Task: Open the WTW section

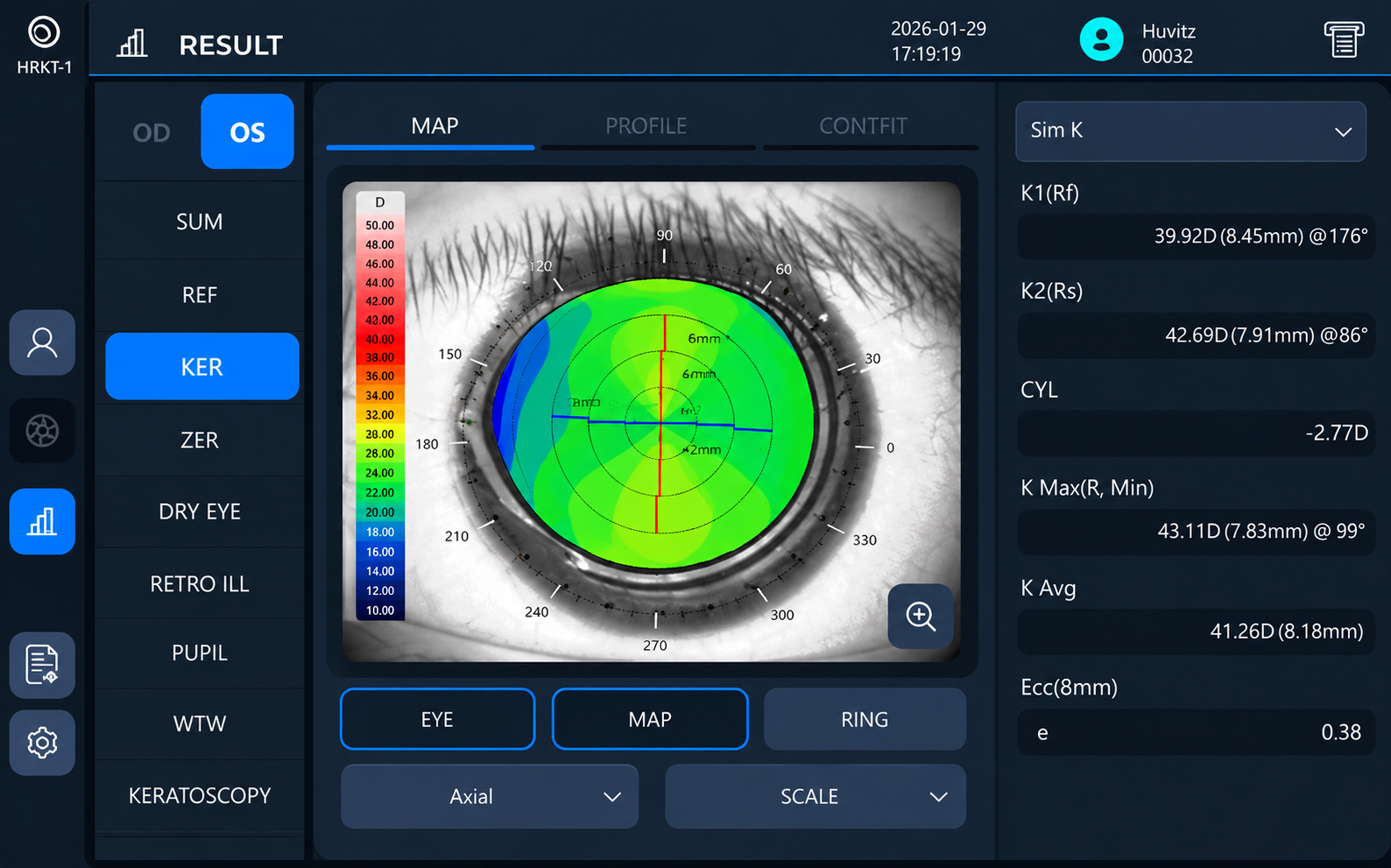Action: tap(200, 723)
